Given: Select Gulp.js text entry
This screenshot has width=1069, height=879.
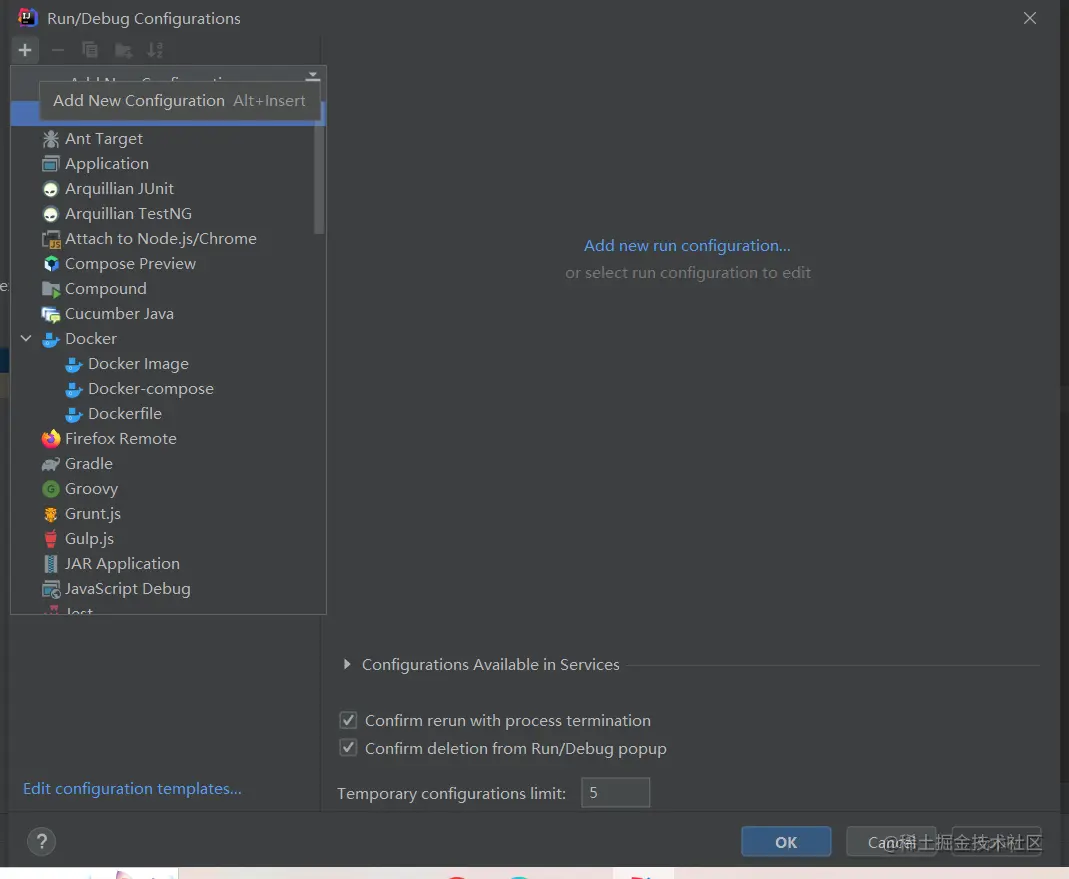Looking at the screenshot, I should click(x=89, y=539).
